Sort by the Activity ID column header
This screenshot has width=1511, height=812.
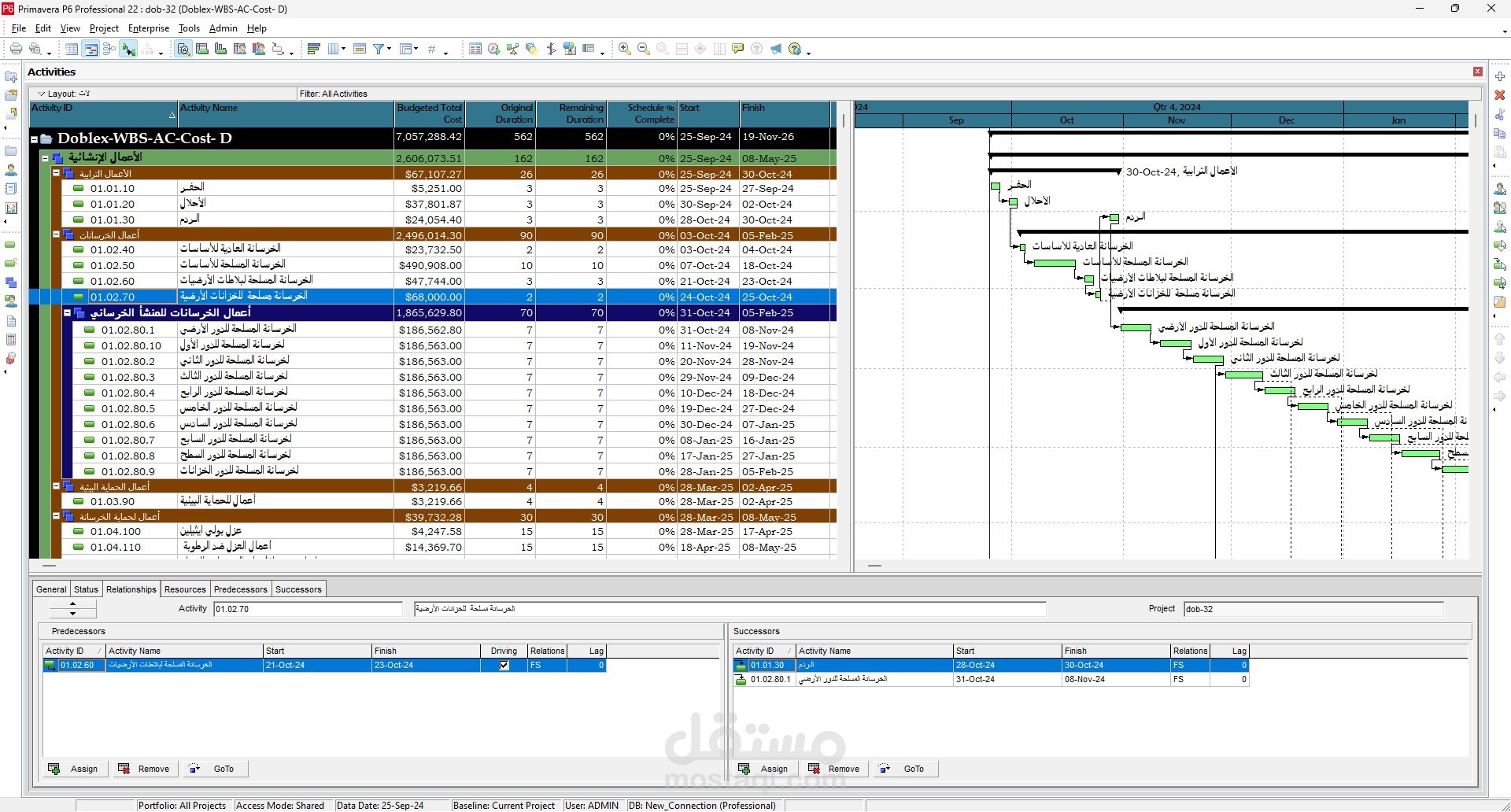coord(104,113)
